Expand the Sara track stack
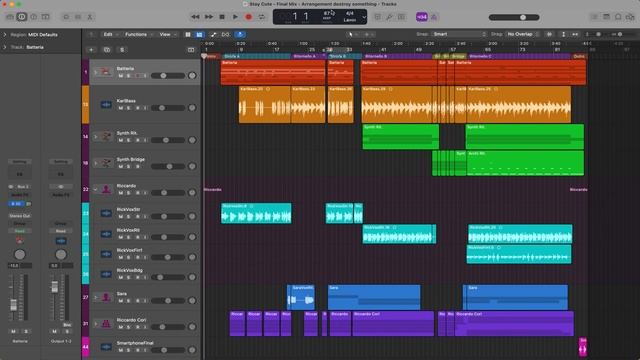Screen dimensions: 640x360 point(96,297)
